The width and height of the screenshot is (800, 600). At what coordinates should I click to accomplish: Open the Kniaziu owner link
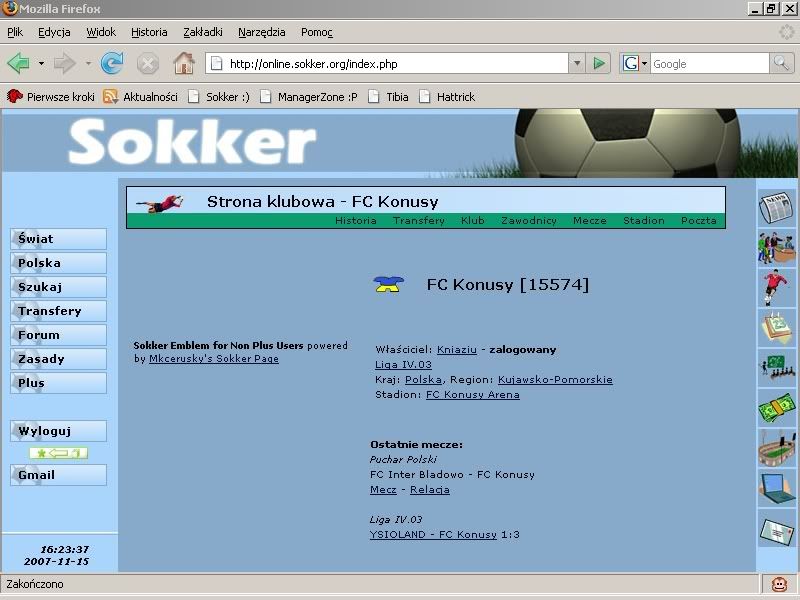(x=457, y=349)
